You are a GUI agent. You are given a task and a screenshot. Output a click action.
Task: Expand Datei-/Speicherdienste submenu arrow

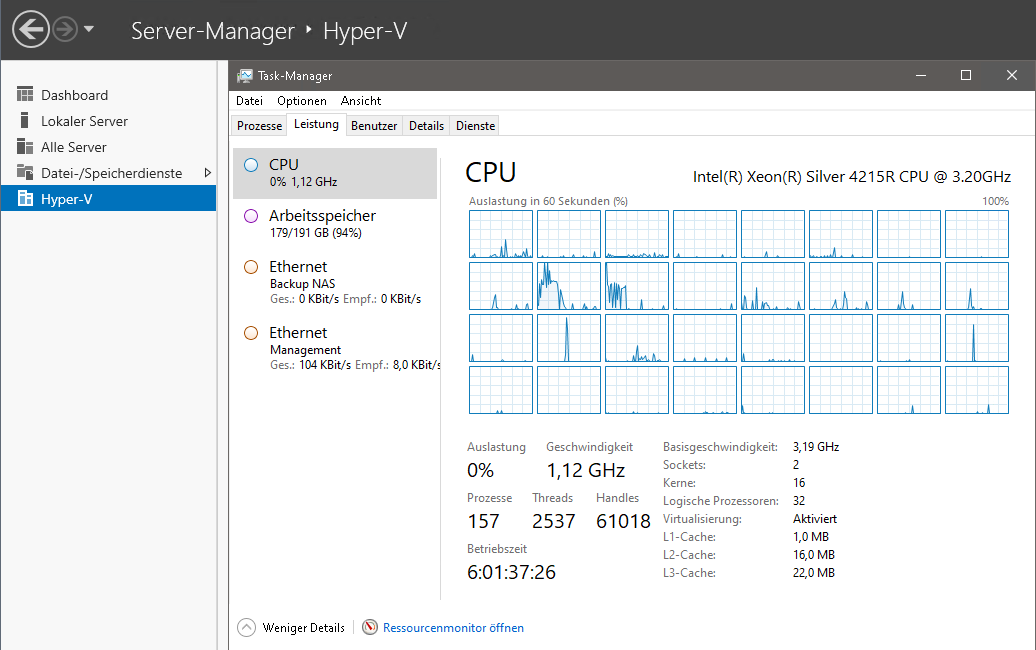click(x=207, y=172)
